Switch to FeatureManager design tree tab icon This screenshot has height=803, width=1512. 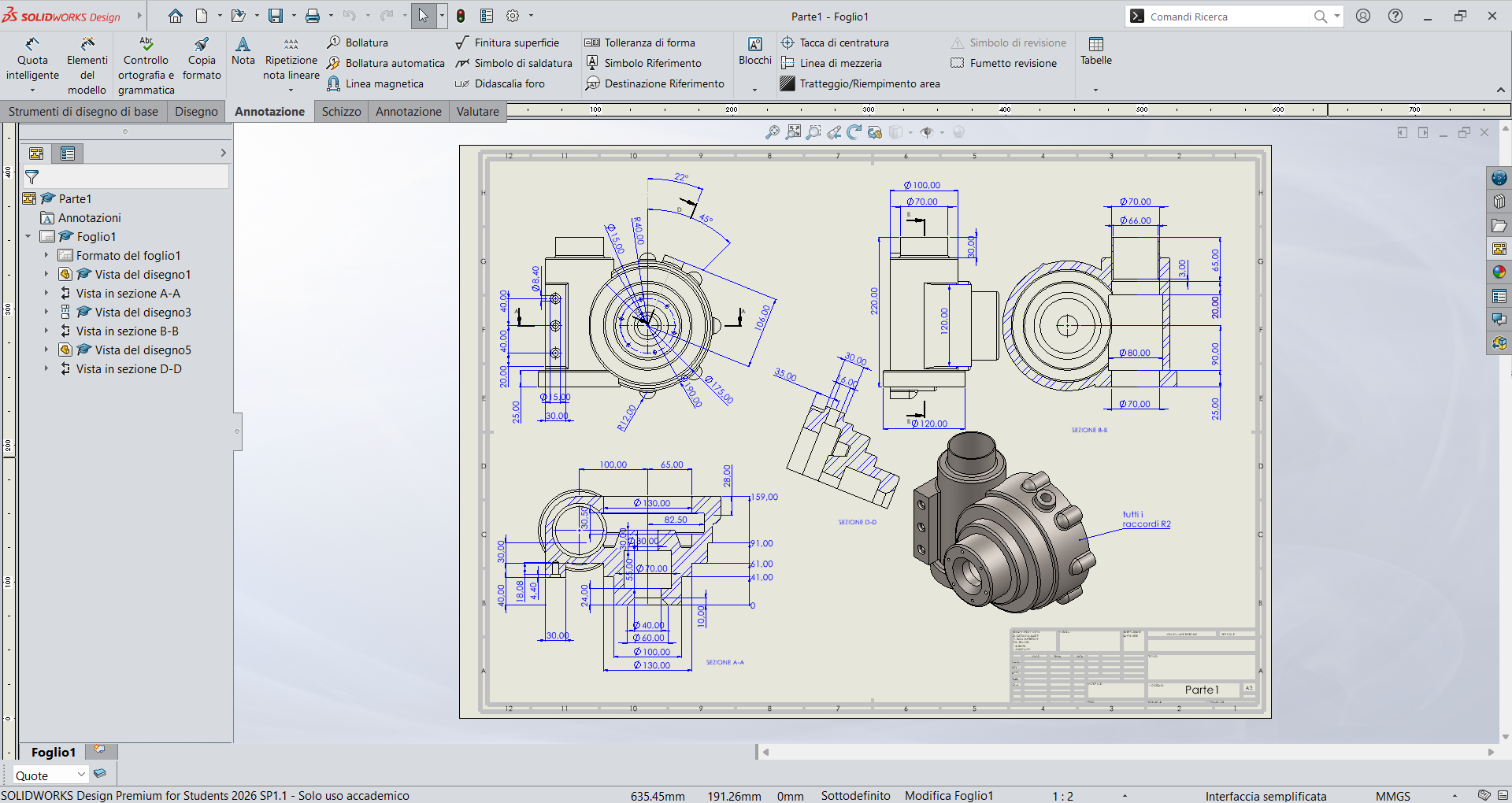click(36, 154)
